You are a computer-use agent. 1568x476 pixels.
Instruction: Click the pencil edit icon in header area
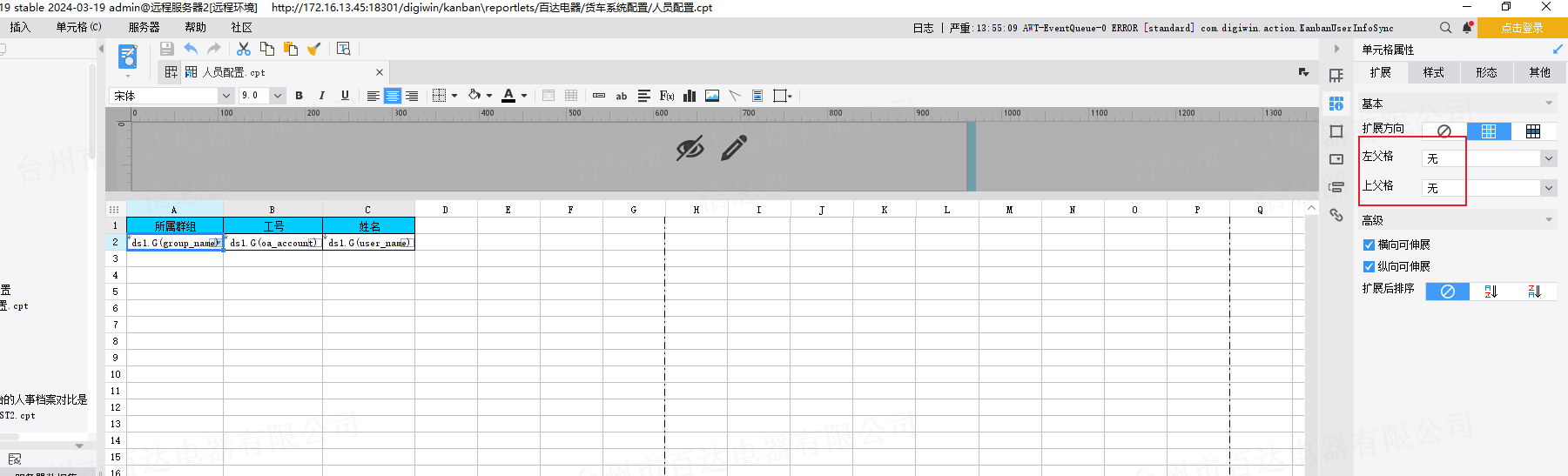734,148
